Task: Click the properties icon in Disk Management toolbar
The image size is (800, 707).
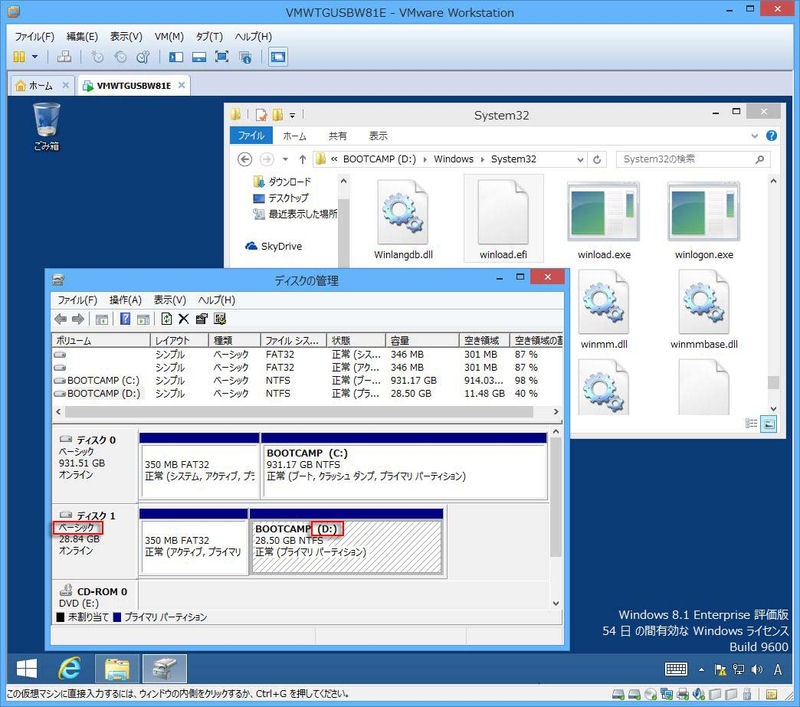Action: pyautogui.click(x=202, y=319)
